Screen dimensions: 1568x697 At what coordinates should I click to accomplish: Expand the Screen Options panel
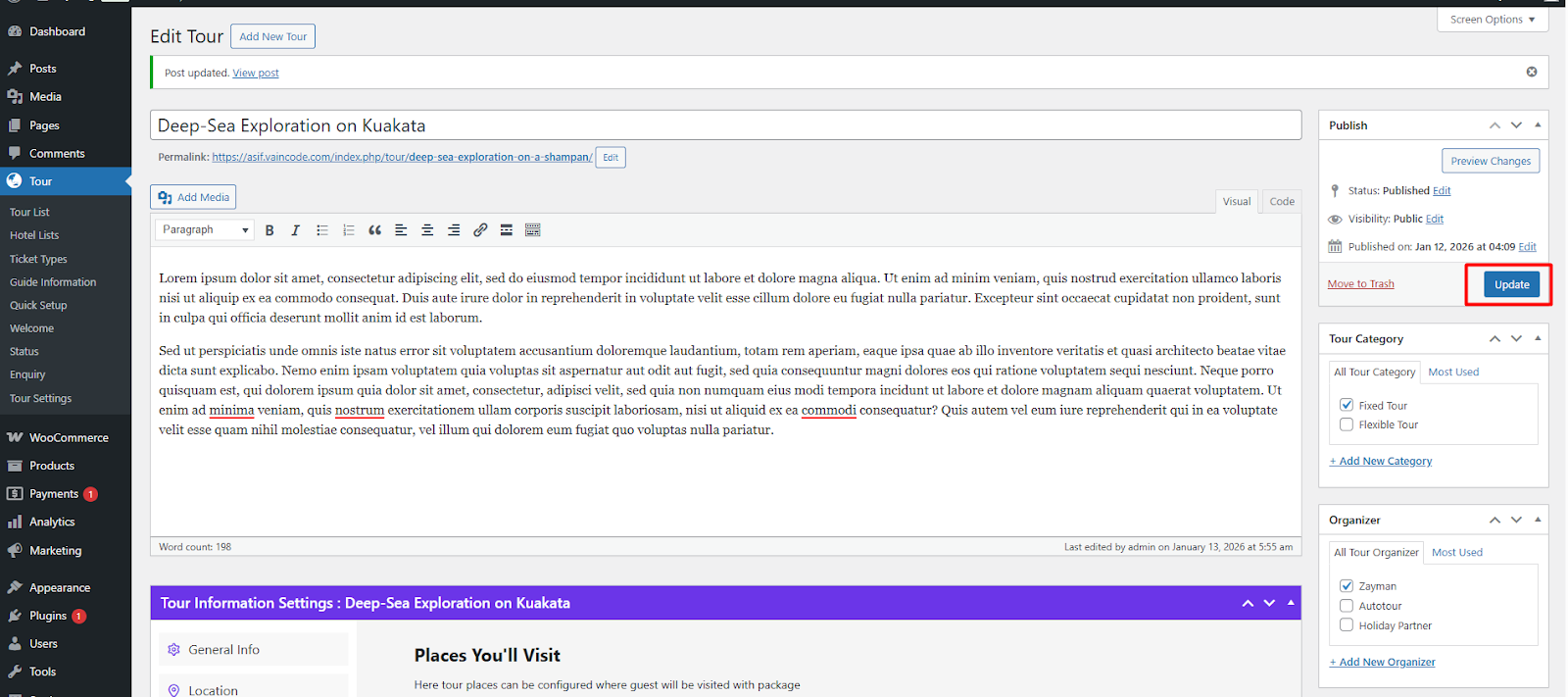[x=1492, y=20]
